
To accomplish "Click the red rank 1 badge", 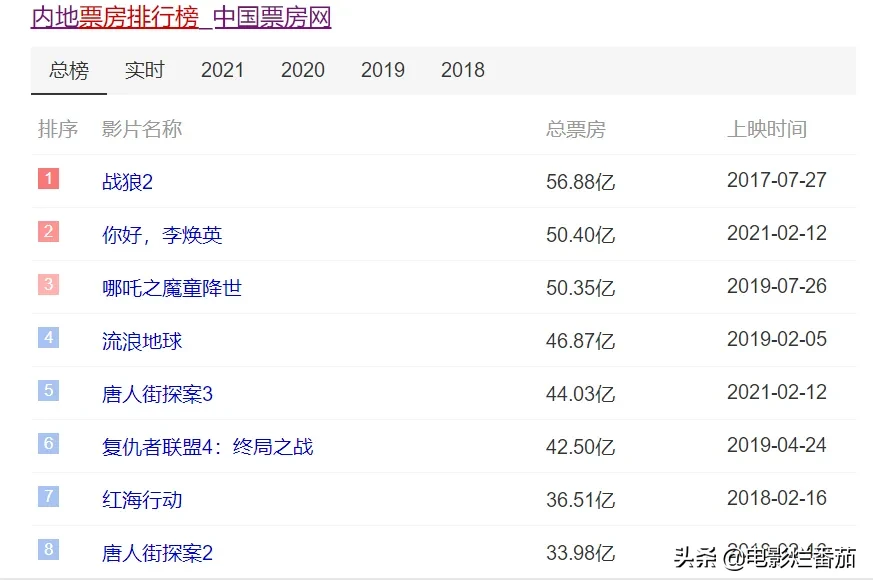I will [x=48, y=180].
